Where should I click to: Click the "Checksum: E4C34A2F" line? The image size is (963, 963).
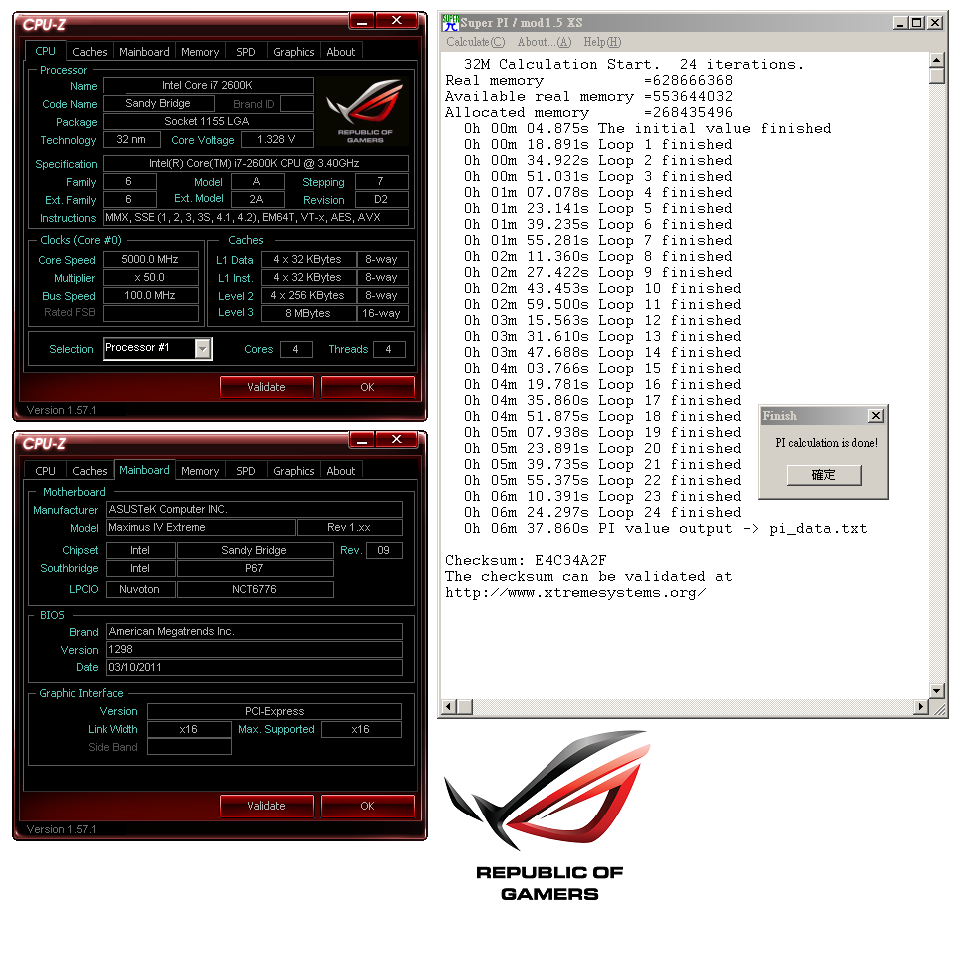point(526,560)
